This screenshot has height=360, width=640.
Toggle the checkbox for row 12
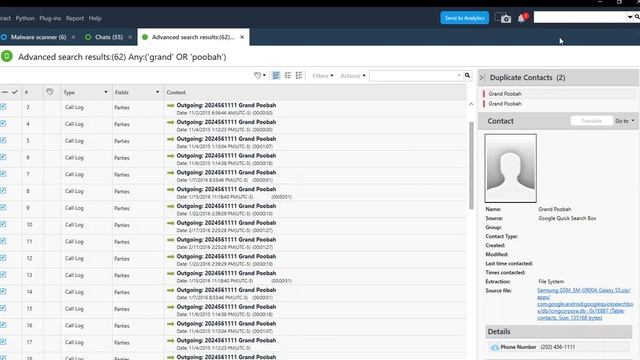click(x=3, y=258)
